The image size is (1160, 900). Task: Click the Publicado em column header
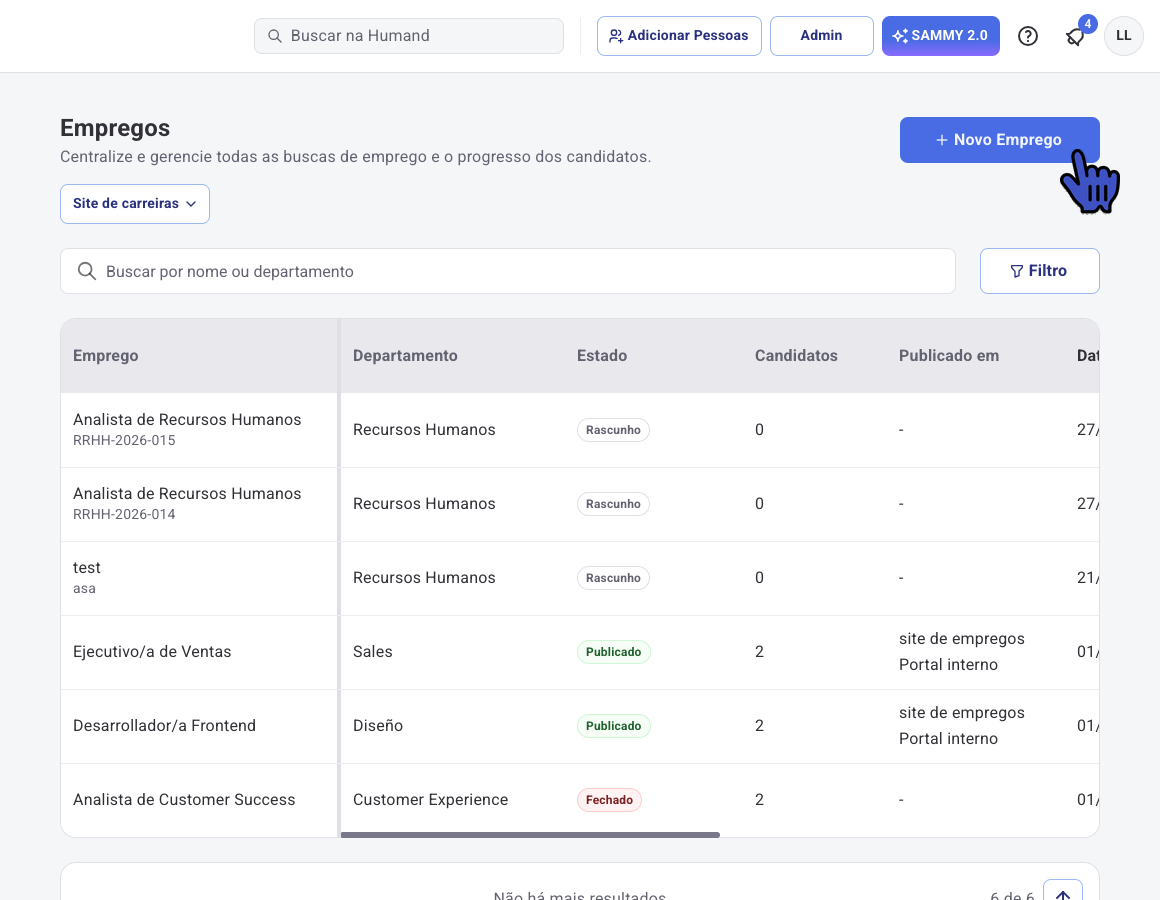(x=948, y=356)
